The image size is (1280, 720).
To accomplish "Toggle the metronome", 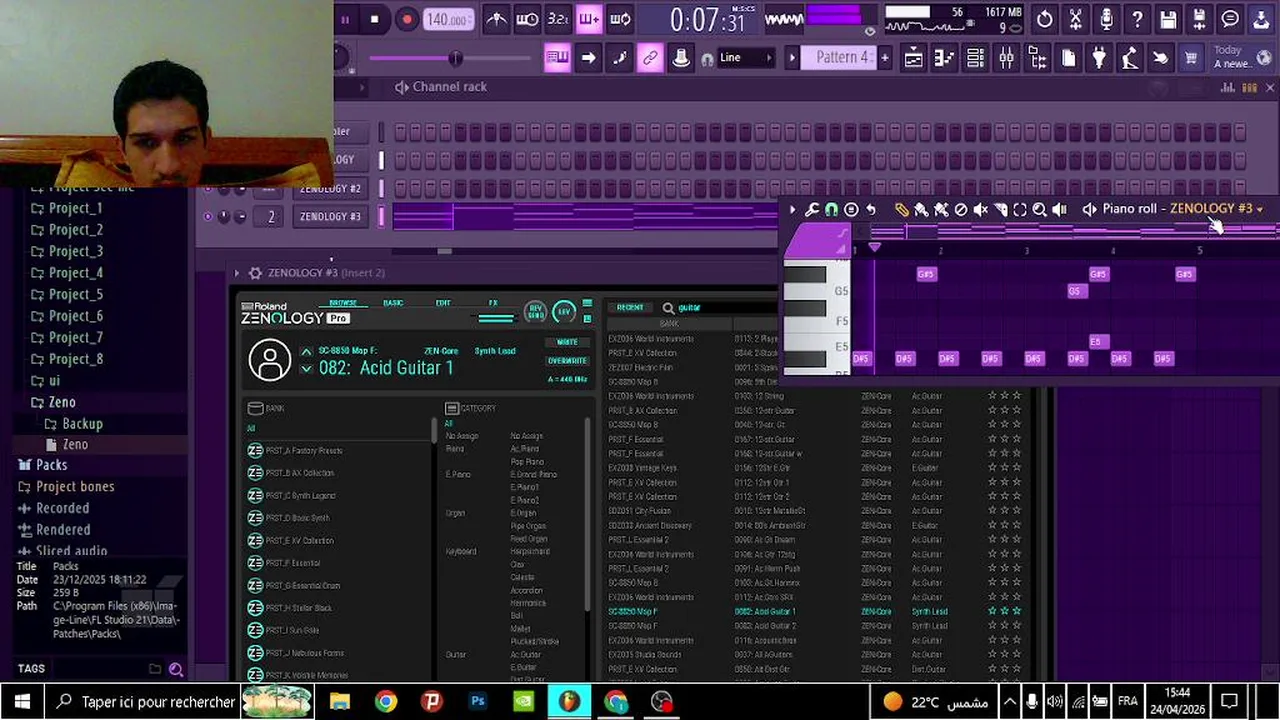I will point(496,19).
